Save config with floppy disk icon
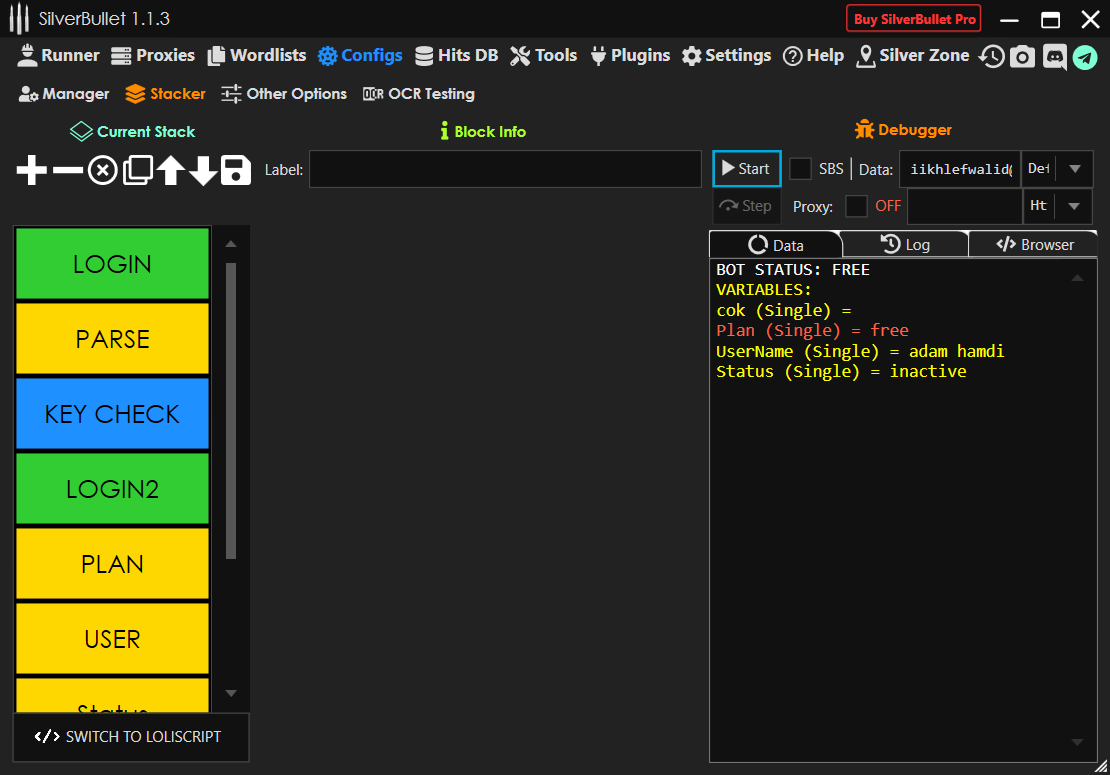1110x775 pixels. tap(236, 170)
